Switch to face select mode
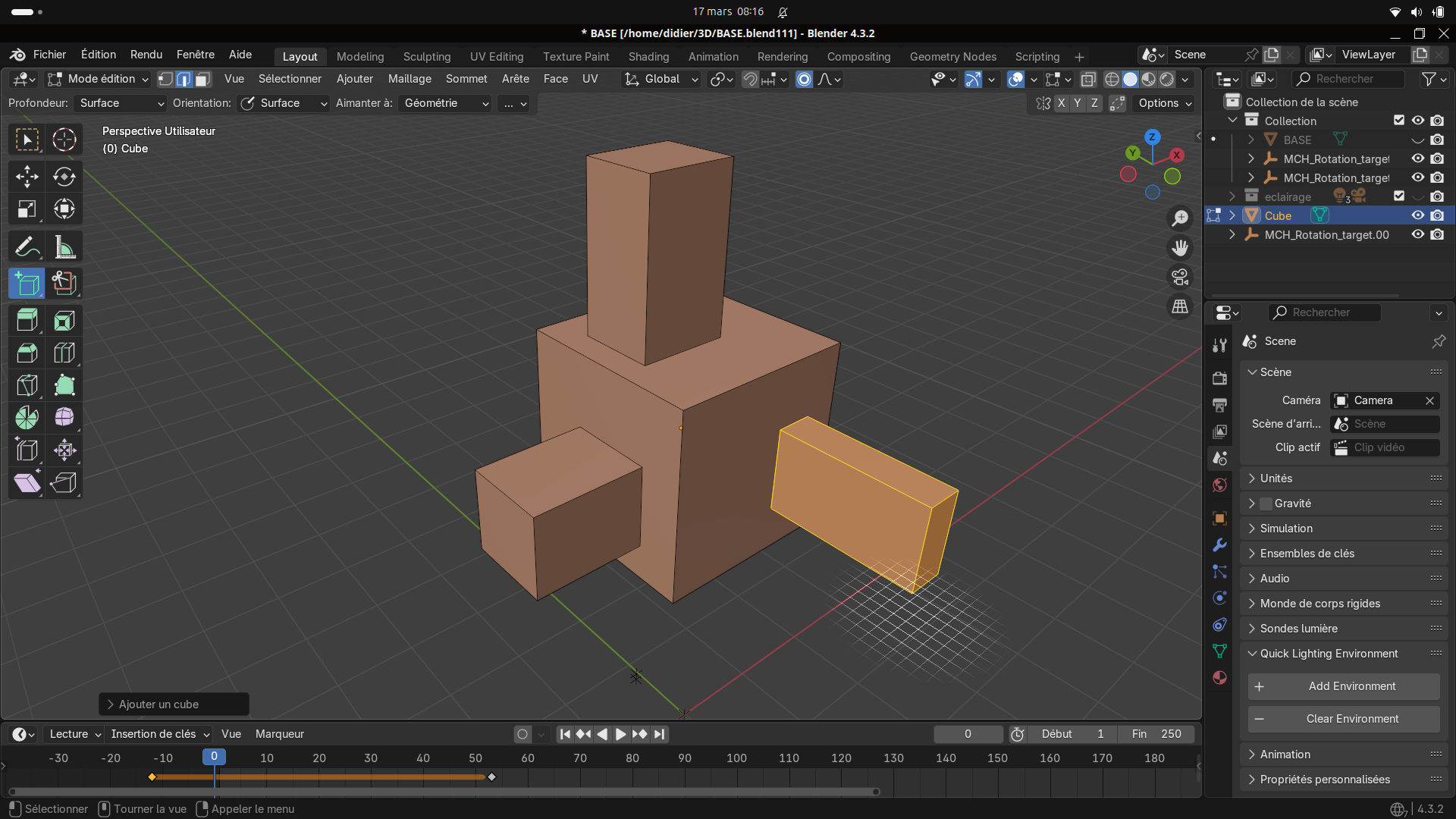 (202, 79)
